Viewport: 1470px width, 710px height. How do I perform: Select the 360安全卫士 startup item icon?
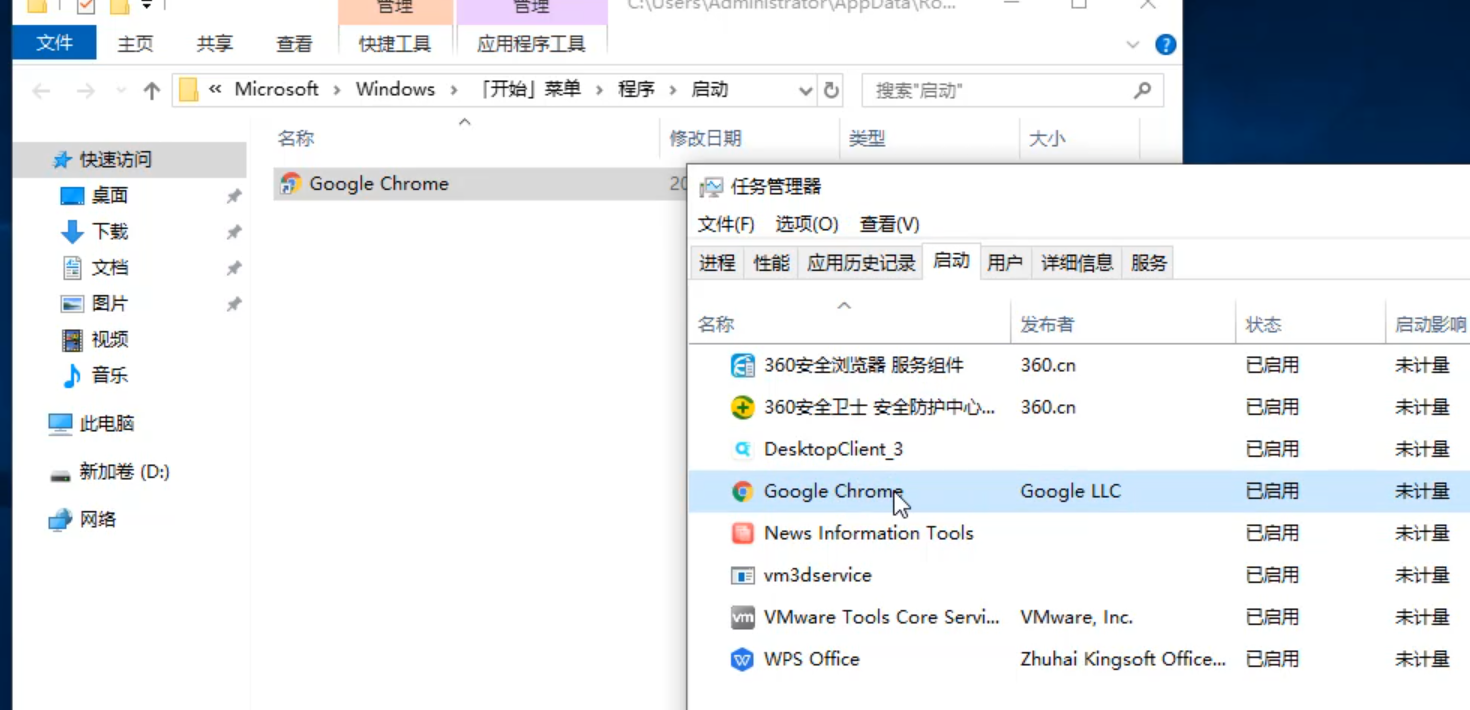point(742,408)
